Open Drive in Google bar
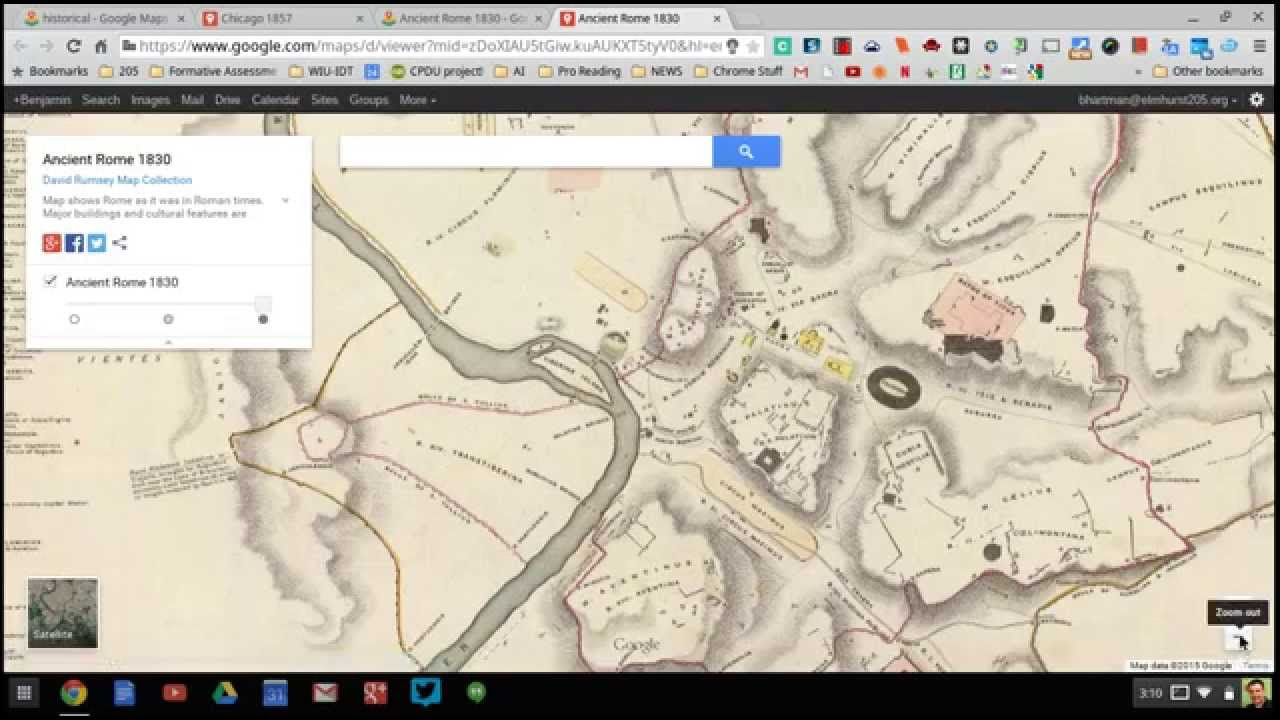 (227, 100)
